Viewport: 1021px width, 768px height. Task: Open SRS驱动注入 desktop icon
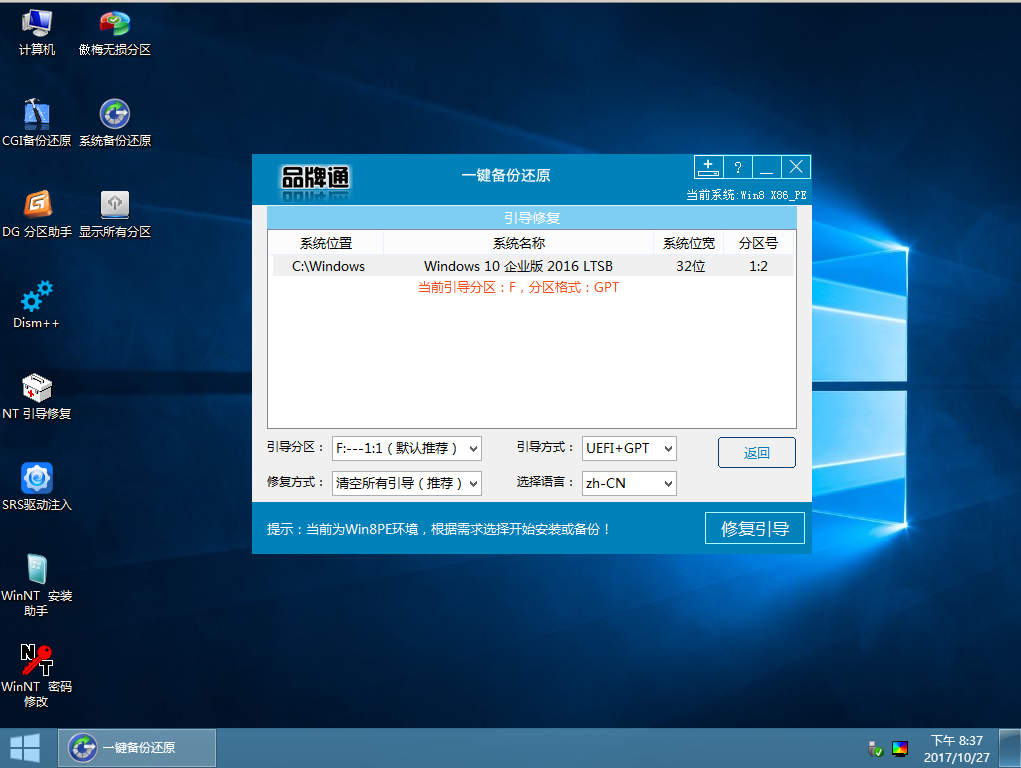pyautogui.click(x=36, y=487)
